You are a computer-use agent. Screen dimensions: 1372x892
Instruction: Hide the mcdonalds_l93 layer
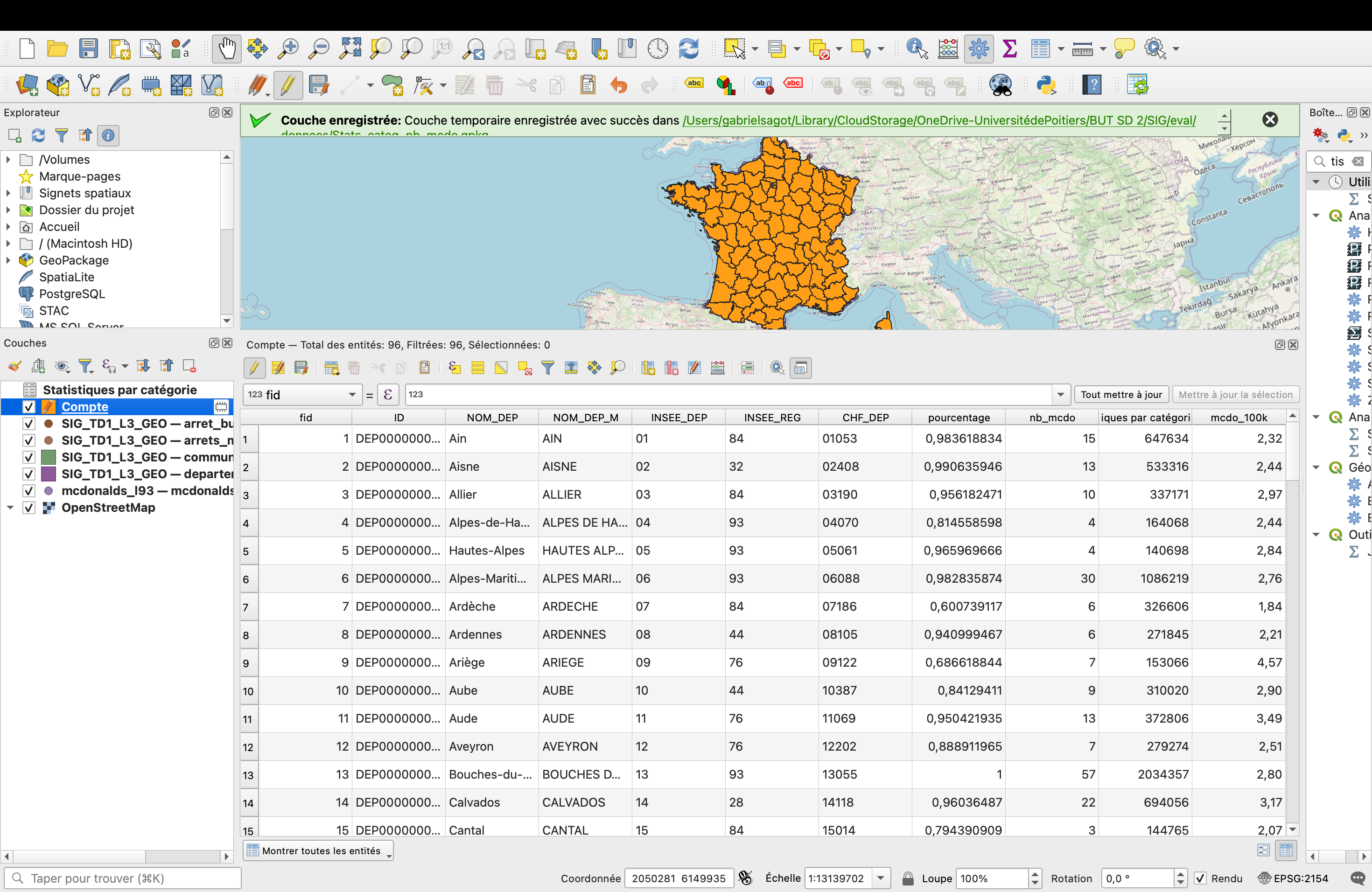[29, 492]
